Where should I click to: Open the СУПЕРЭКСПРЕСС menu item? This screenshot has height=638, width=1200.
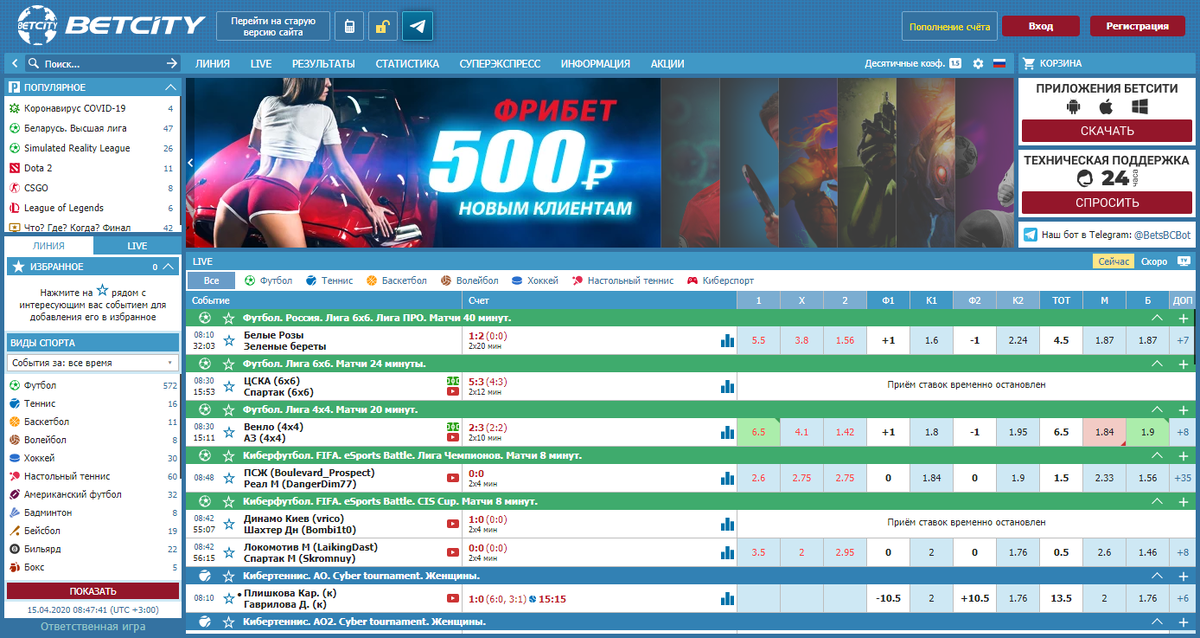click(x=500, y=63)
